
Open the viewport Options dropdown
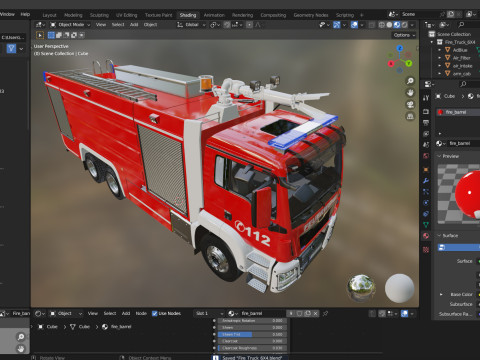tap(404, 35)
